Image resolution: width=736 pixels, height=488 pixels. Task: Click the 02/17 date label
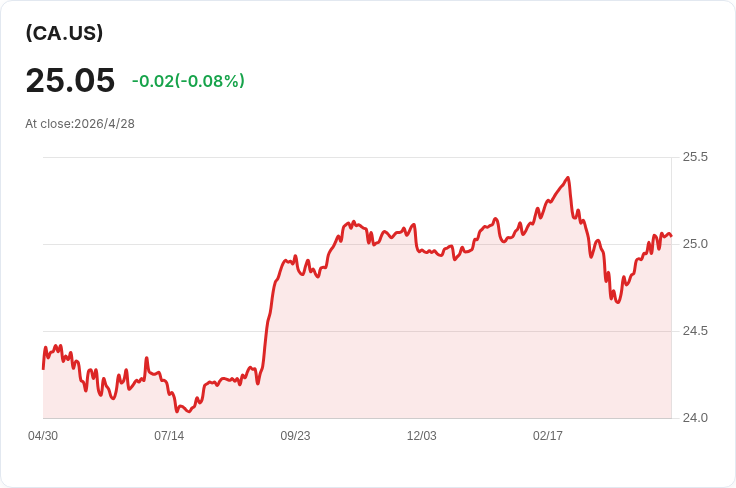click(548, 436)
